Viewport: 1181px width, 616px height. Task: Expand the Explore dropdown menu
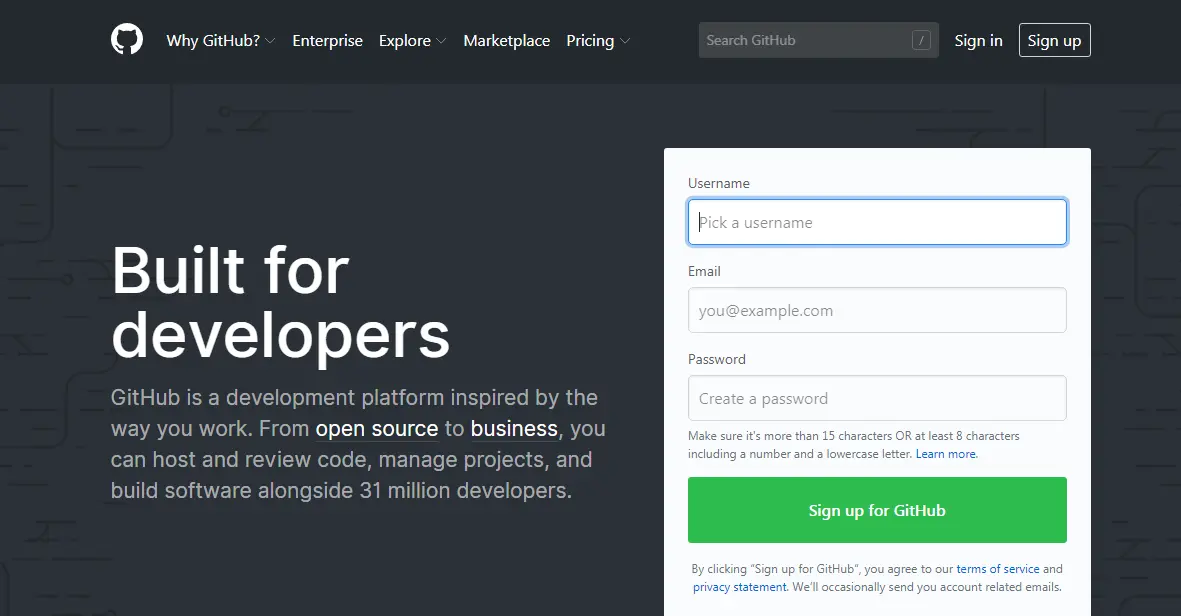[x=412, y=41]
